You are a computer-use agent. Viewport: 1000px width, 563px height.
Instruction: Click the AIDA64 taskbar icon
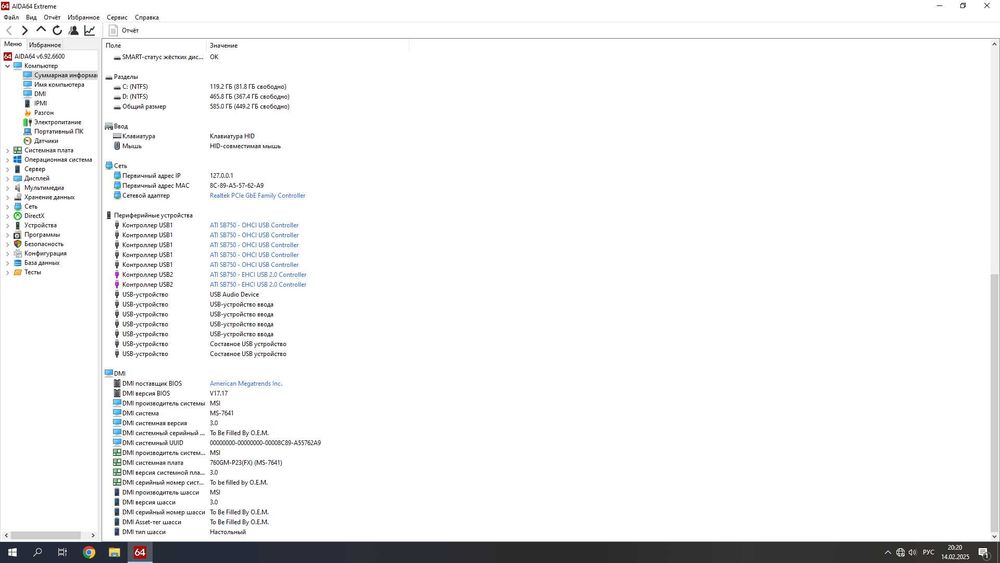click(140, 552)
